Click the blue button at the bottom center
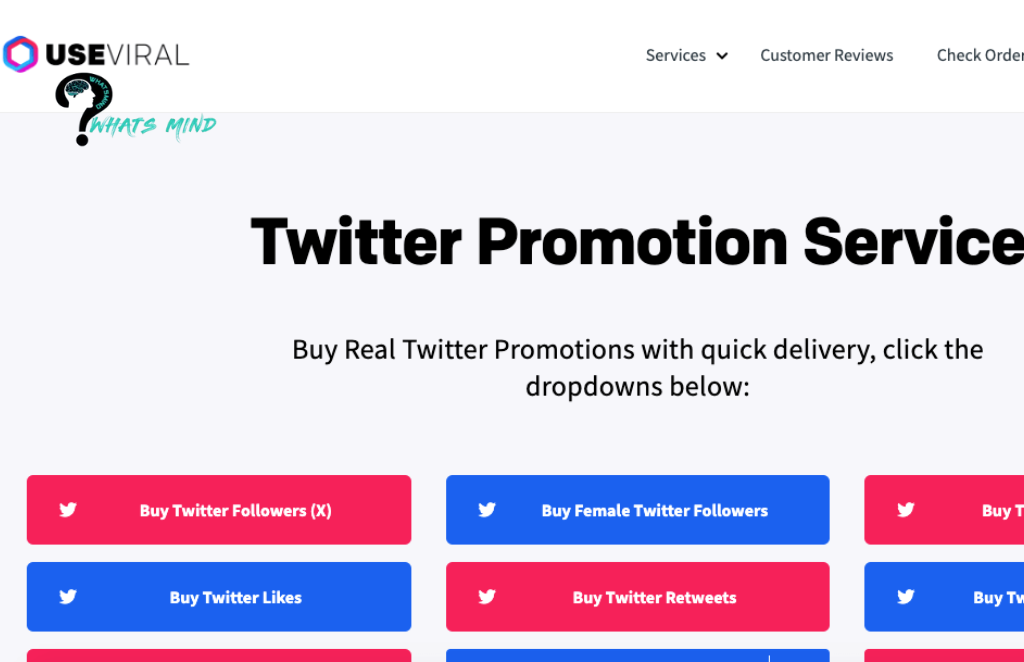This screenshot has height=662, width=1024. tap(637, 656)
